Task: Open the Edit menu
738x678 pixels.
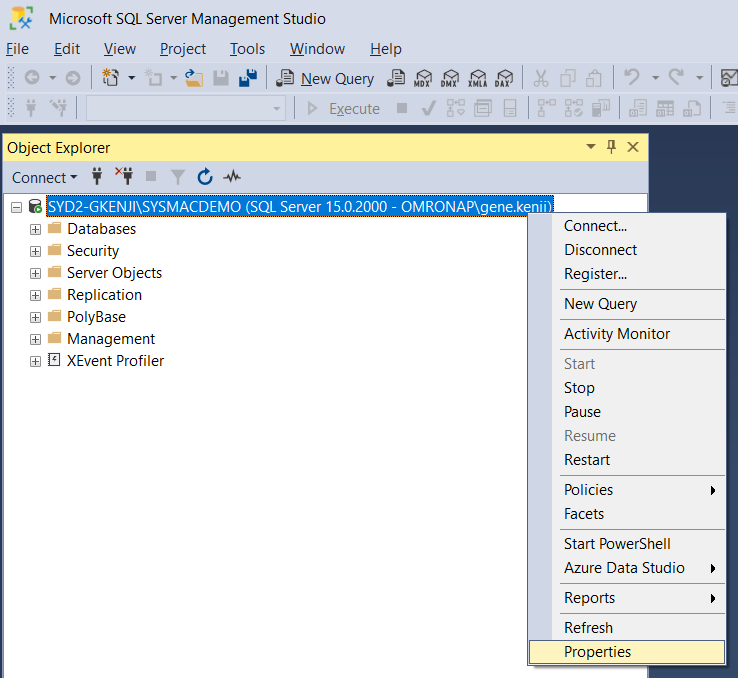Action: pyautogui.click(x=67, y=49)
